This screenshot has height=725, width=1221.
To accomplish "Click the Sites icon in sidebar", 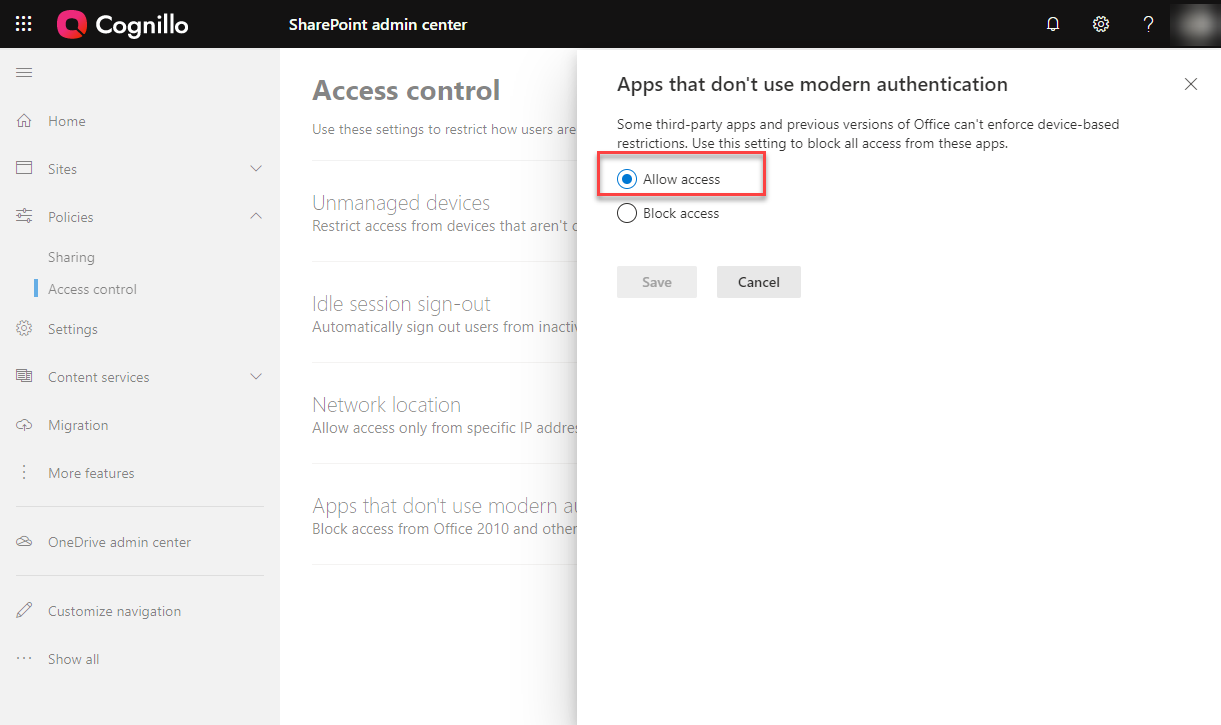I will 25,169.
